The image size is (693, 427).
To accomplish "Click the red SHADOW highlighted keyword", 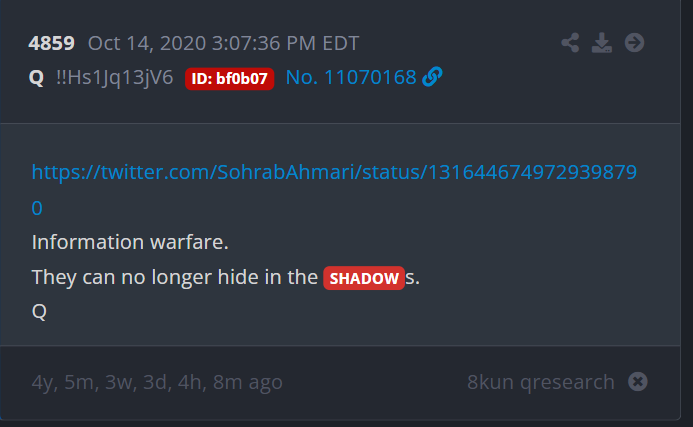I will (364, 278).
